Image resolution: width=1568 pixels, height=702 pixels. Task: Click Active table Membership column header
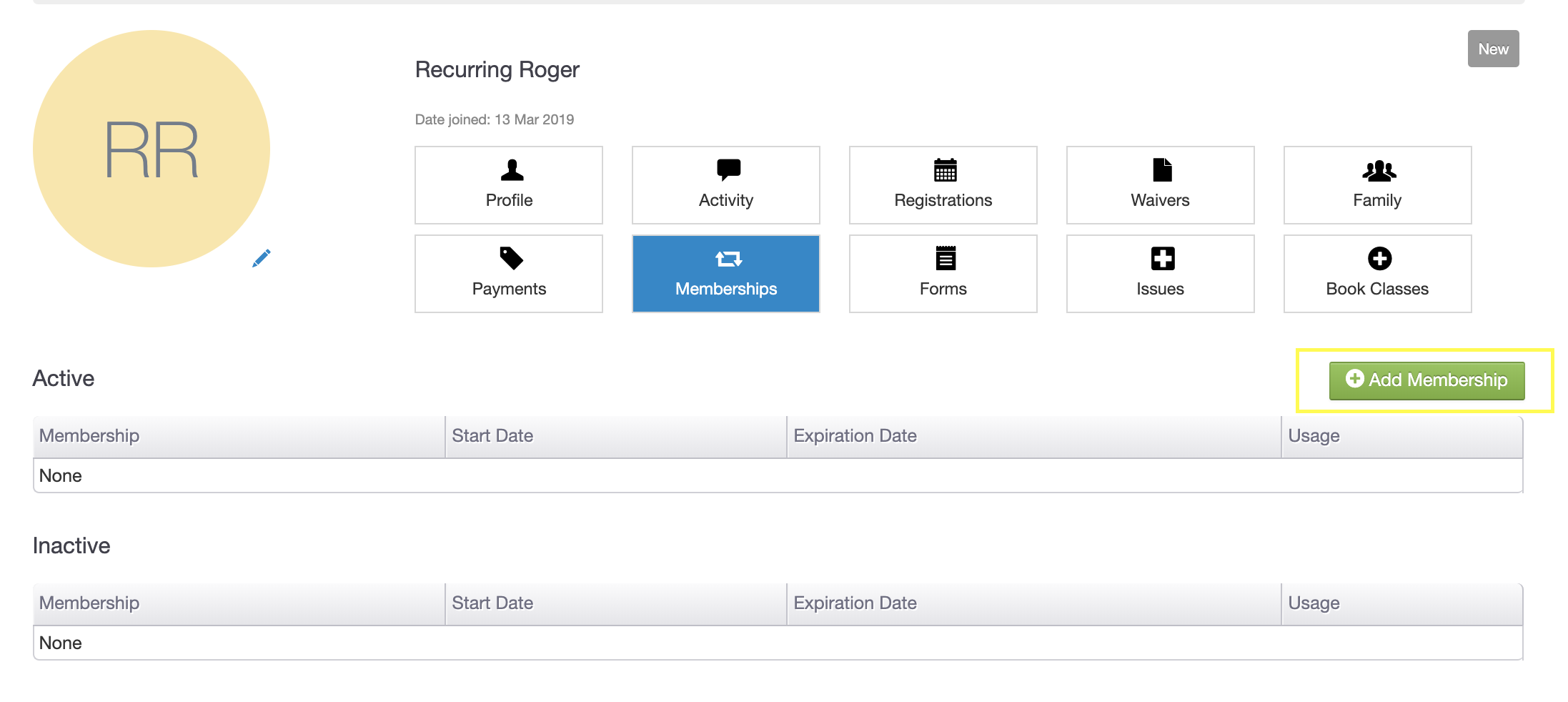[x=89, y=436]
